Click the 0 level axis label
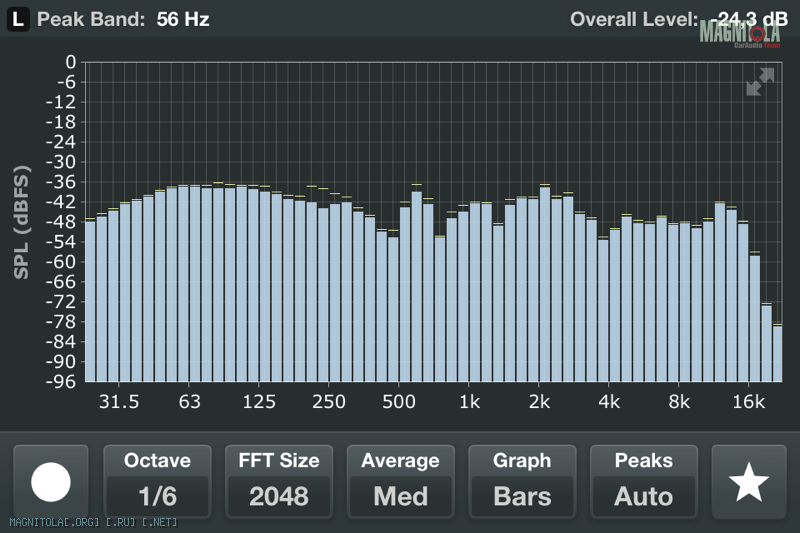Viewport: 800px width, 533px height. pos(71,62)
